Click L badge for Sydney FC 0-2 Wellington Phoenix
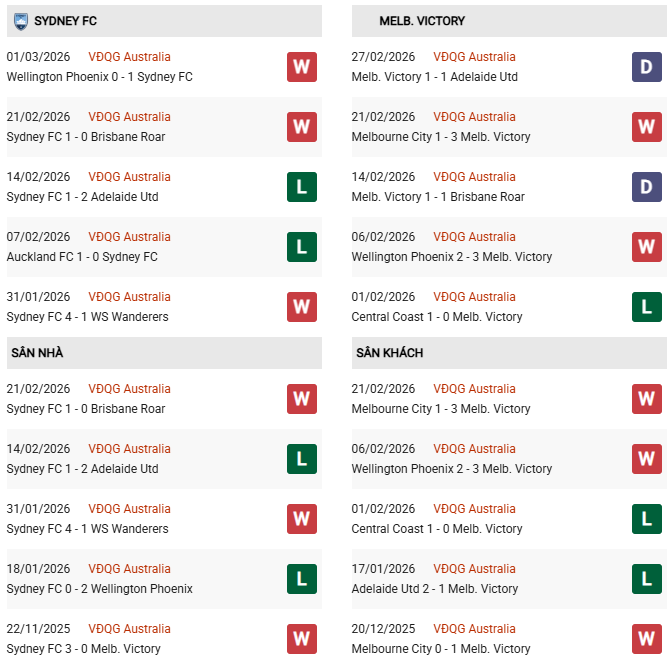This screenshot has width=672, height=664. pyautogui.click(x=302, y=579)
